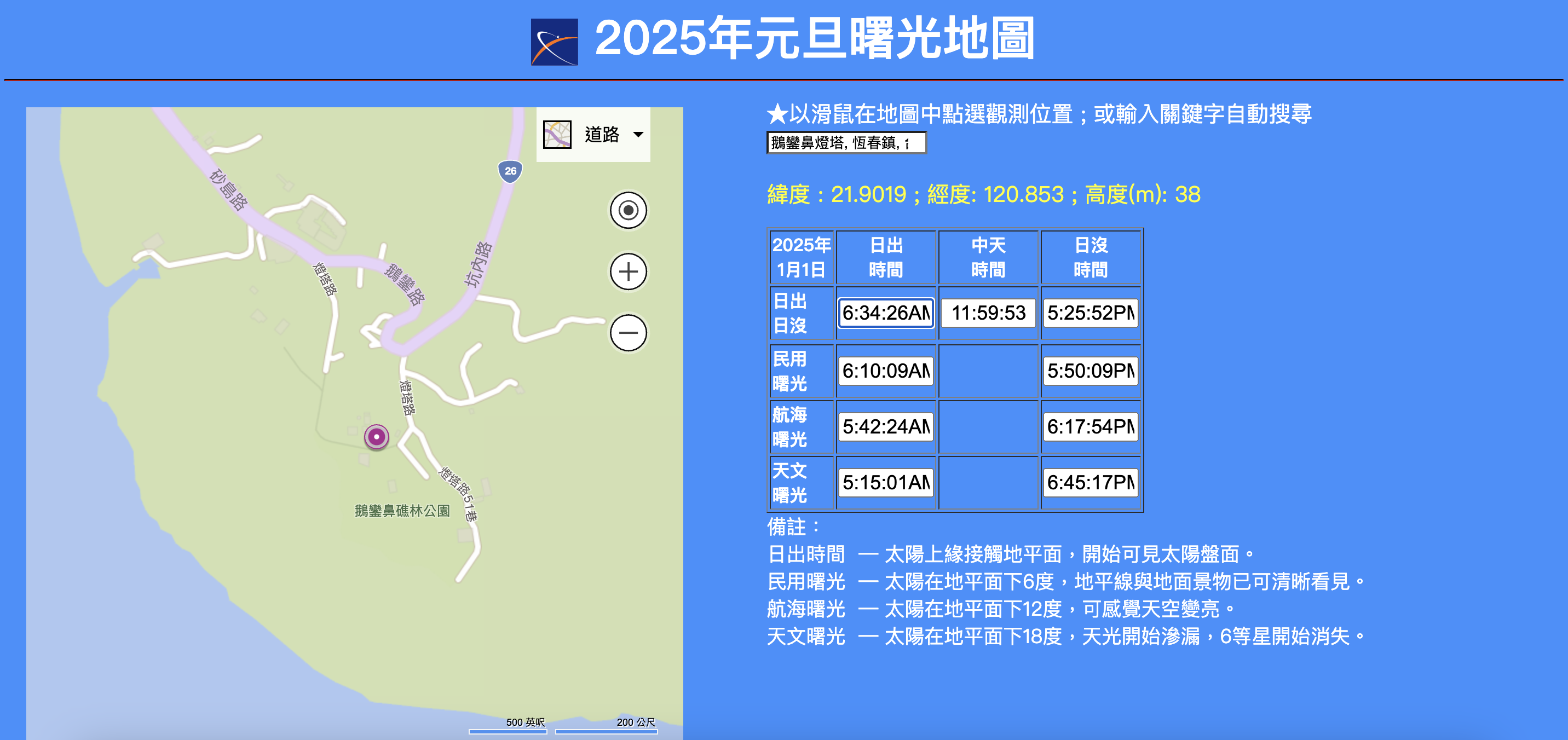The image size is (1568, 740).
Task: Select the sunset time field 5:25:52PM
Action: click(1090, 313)
